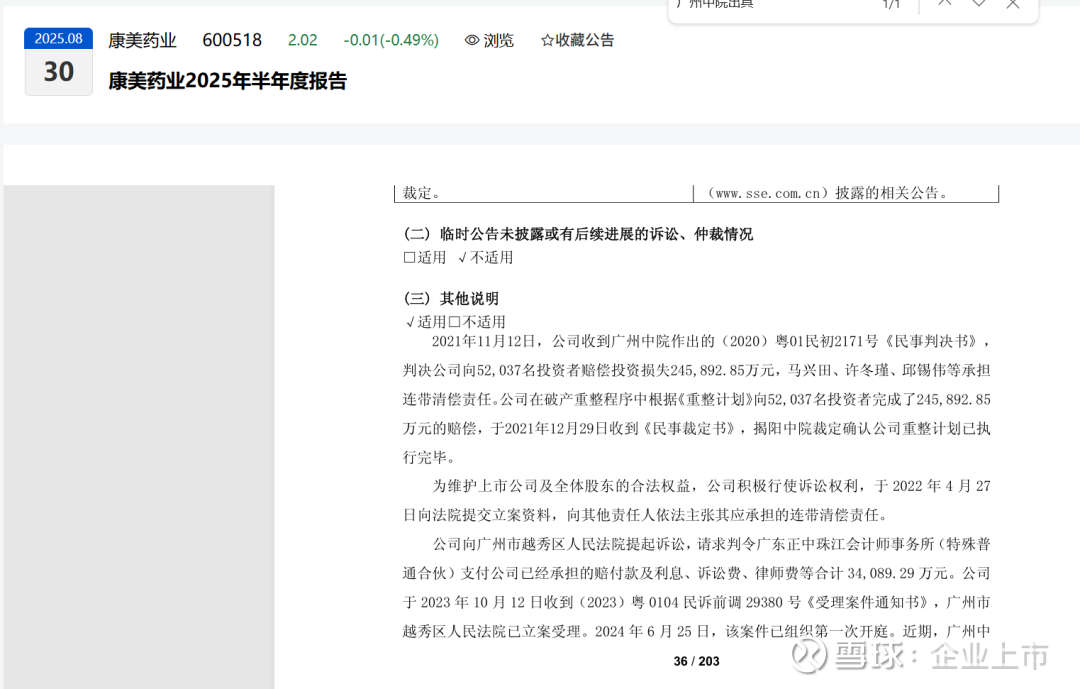
Task: Click the day number 30
Action: coord(59,72)
